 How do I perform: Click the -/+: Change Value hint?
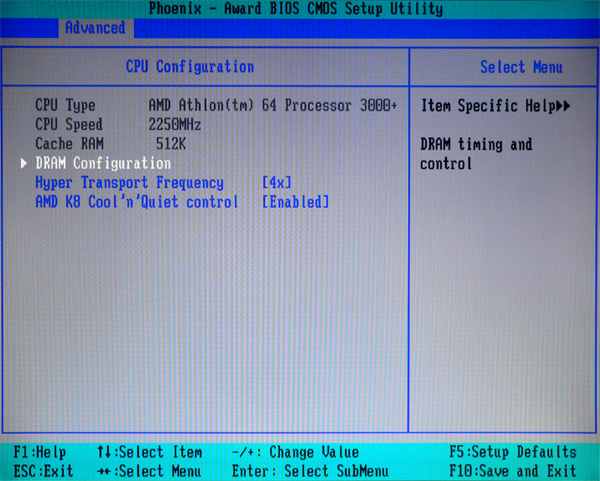pos(295,452)
